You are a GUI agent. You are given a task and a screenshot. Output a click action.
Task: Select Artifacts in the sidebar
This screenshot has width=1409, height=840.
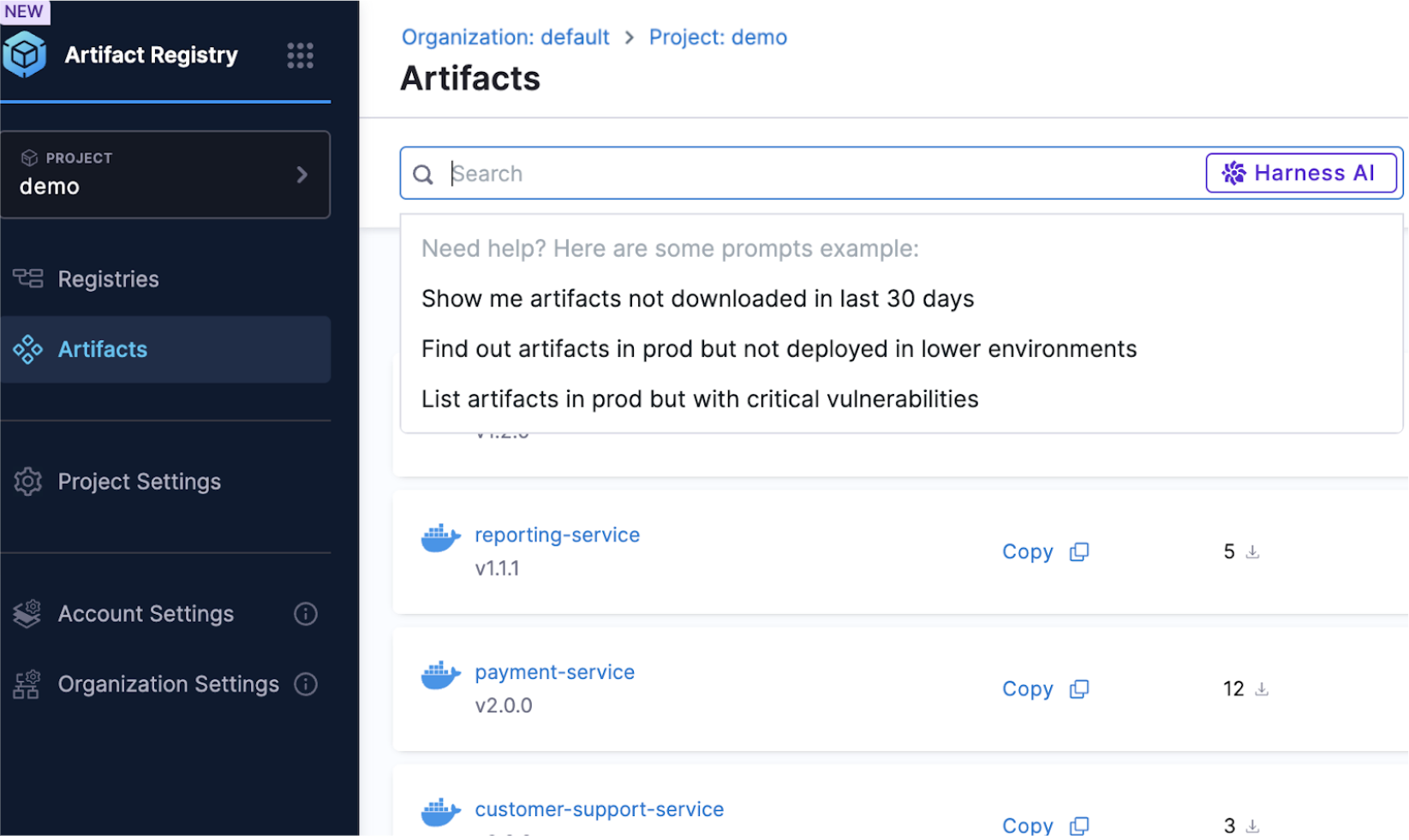[x=165, y=349]
